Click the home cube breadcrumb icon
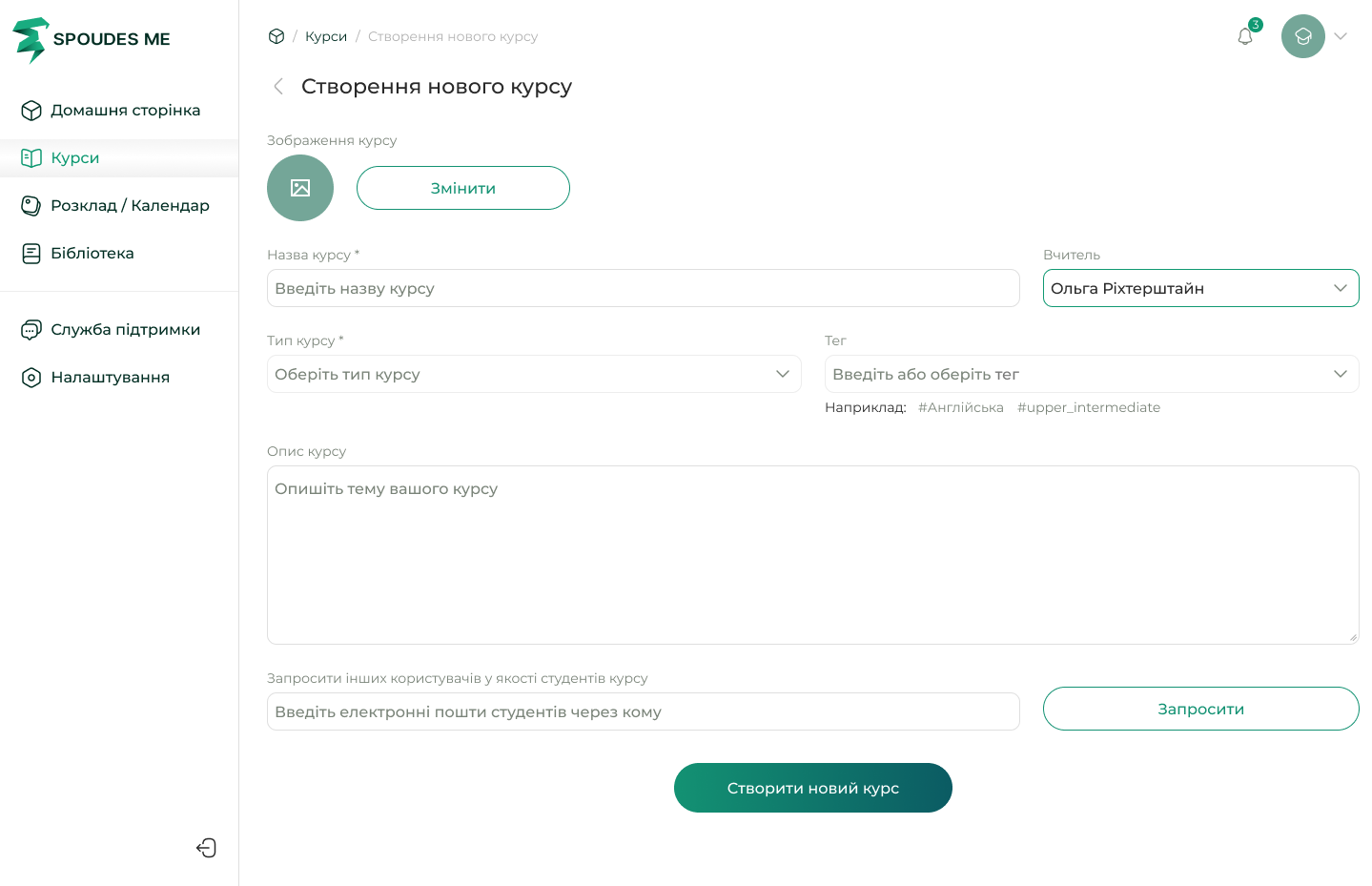 (276, 36)
